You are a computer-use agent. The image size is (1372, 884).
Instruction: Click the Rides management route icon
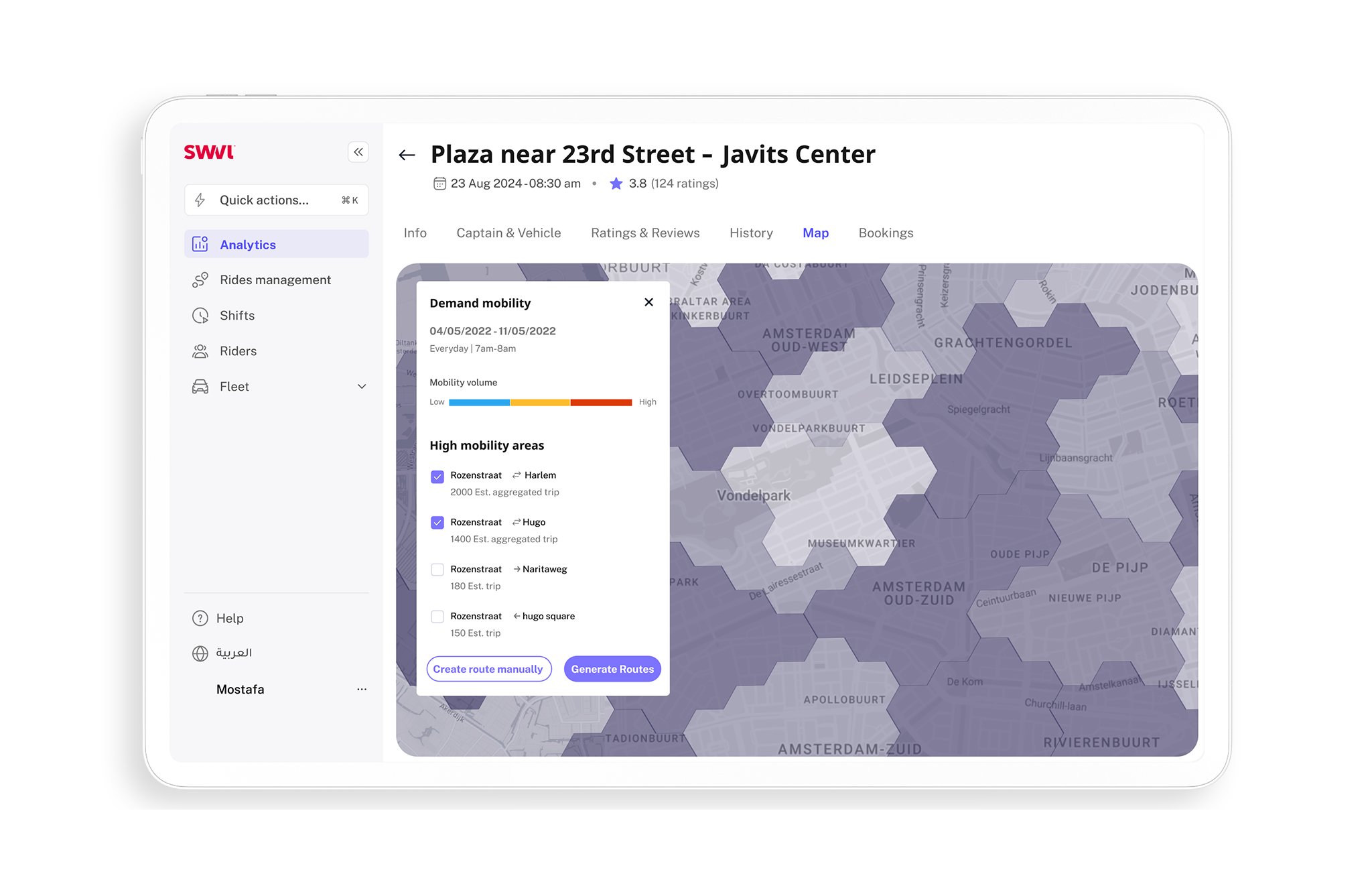200,279
